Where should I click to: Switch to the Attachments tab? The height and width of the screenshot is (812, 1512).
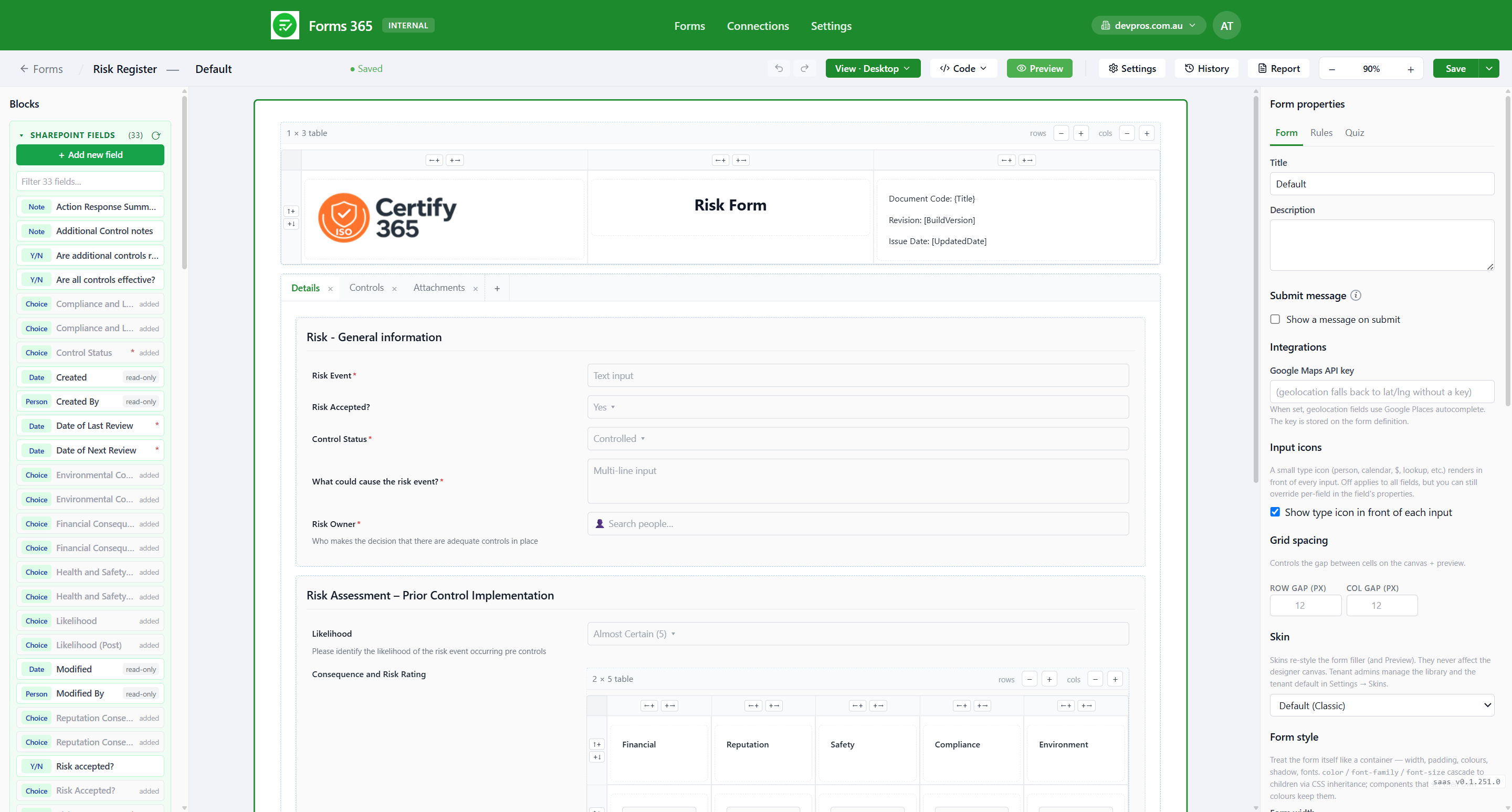click(x=438, y=288)
